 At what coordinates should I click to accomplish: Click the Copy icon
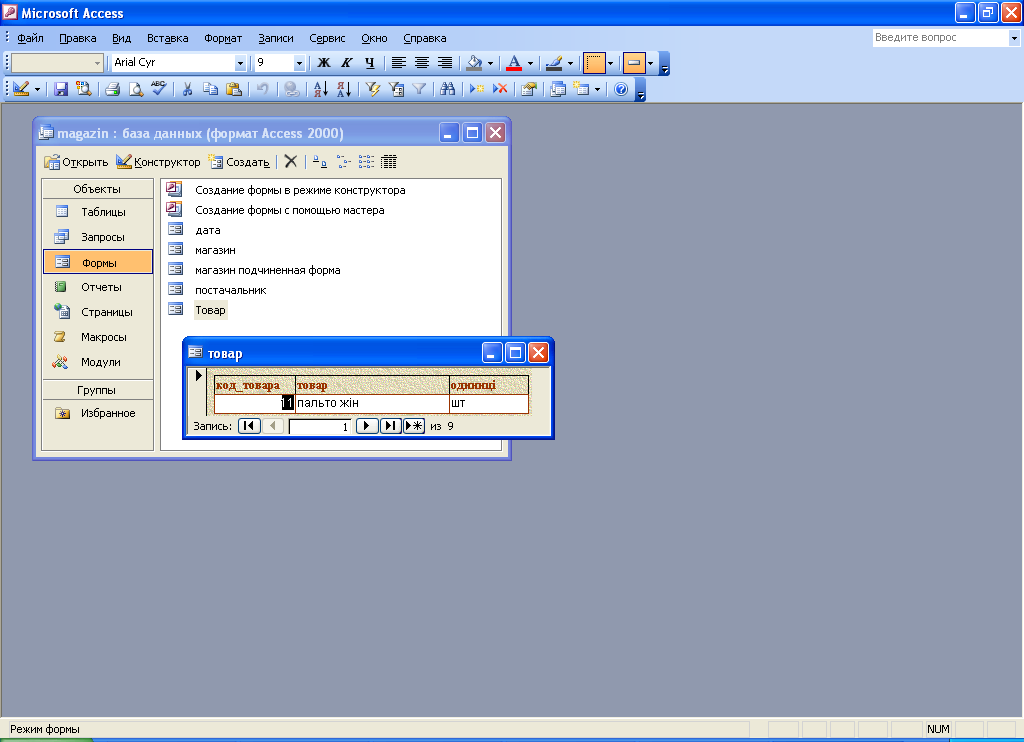[x=210, y=89]
